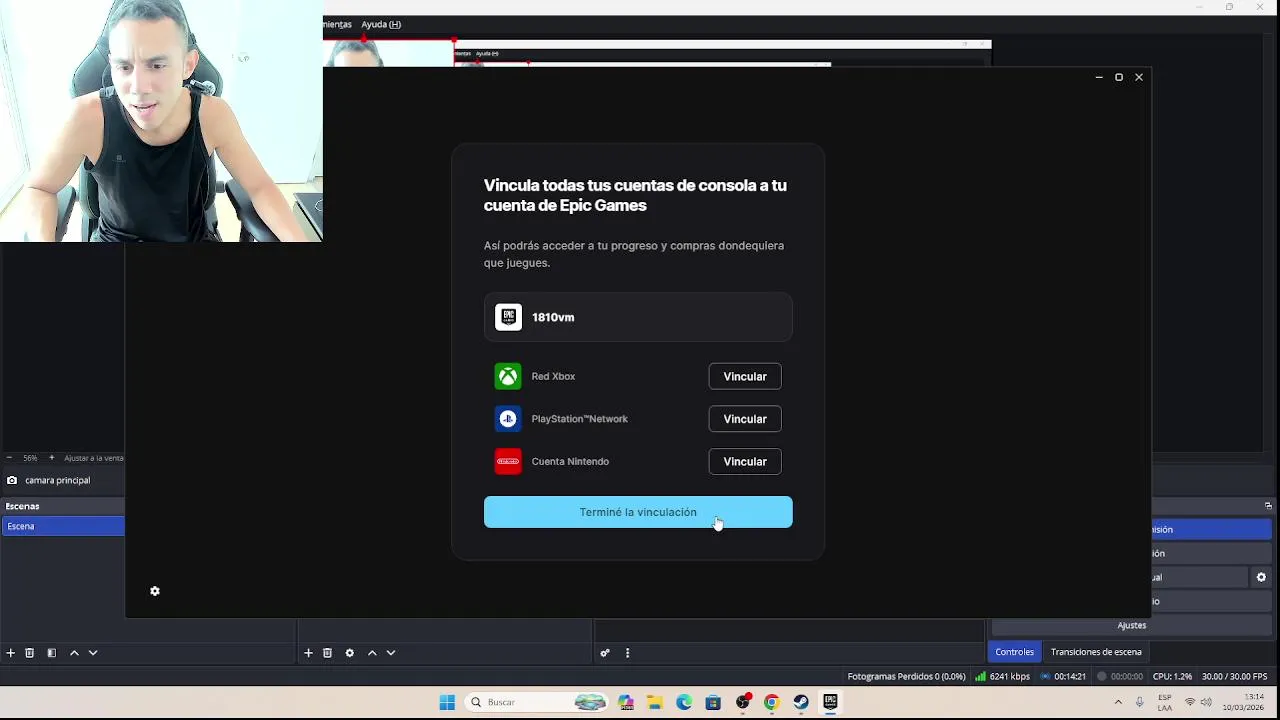Open virtual camera settings gear in Controls

click(x=1261, y=577)
